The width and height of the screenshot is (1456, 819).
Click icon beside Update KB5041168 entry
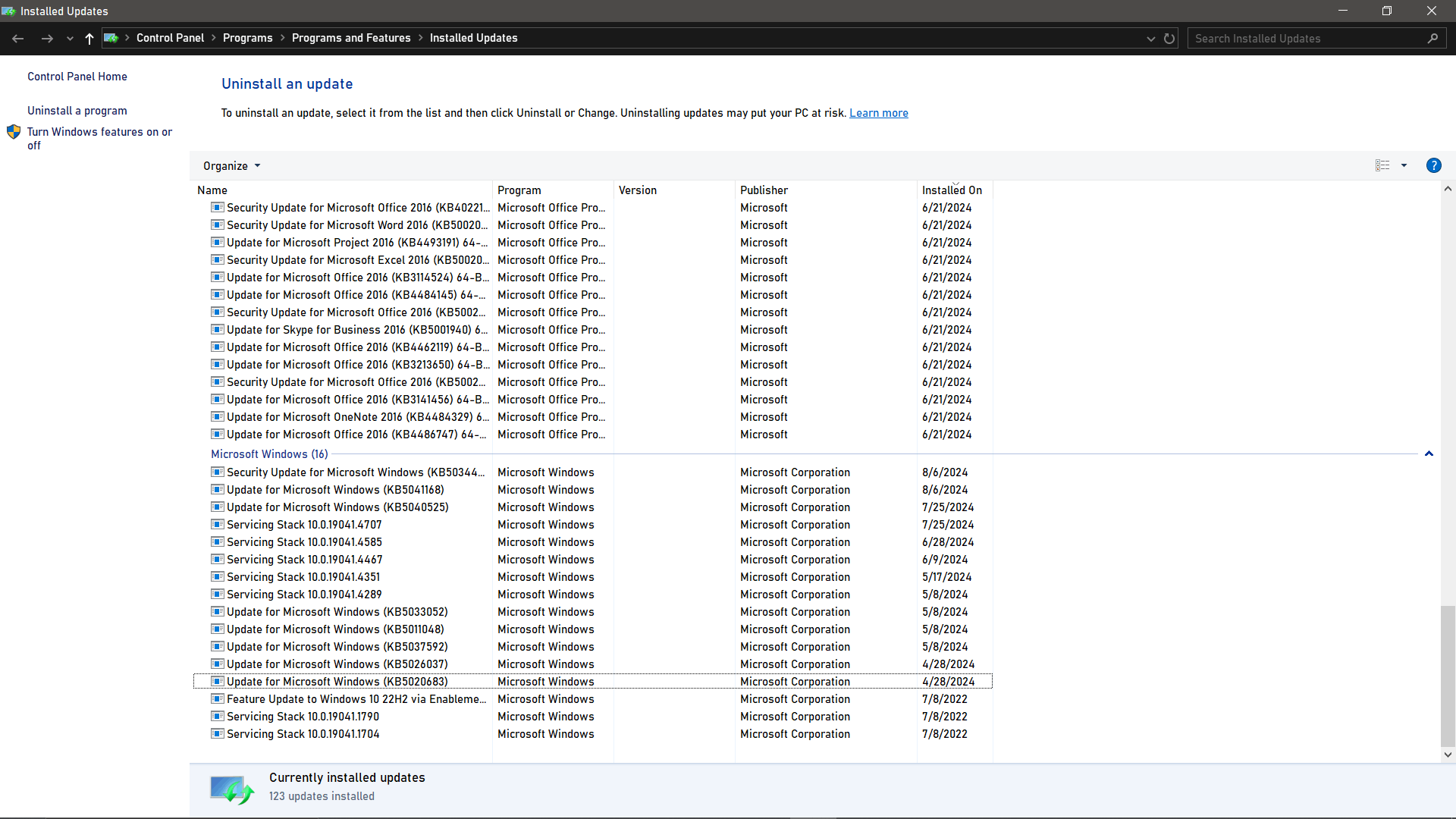coord(217,490)
